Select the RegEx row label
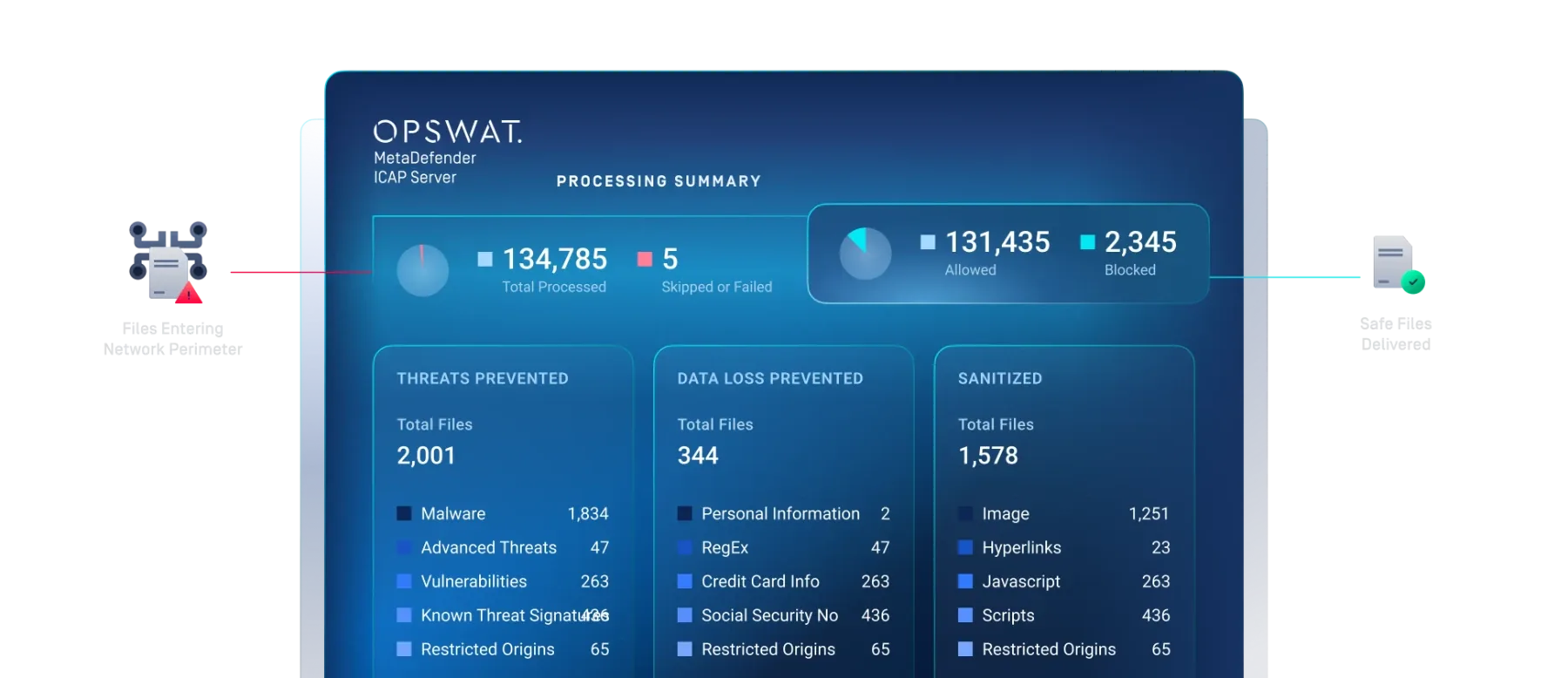Viewport: 1568px width, 678px height. click(725, 547)
